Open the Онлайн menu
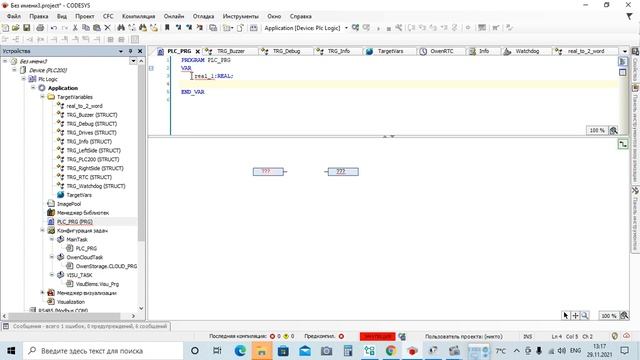This screenshot has width=640, height=360. click(x=174, y=16)
